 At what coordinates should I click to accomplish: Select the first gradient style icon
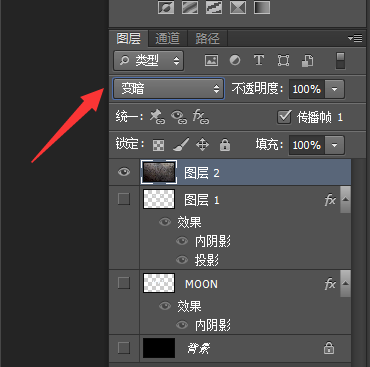(166, 7)
